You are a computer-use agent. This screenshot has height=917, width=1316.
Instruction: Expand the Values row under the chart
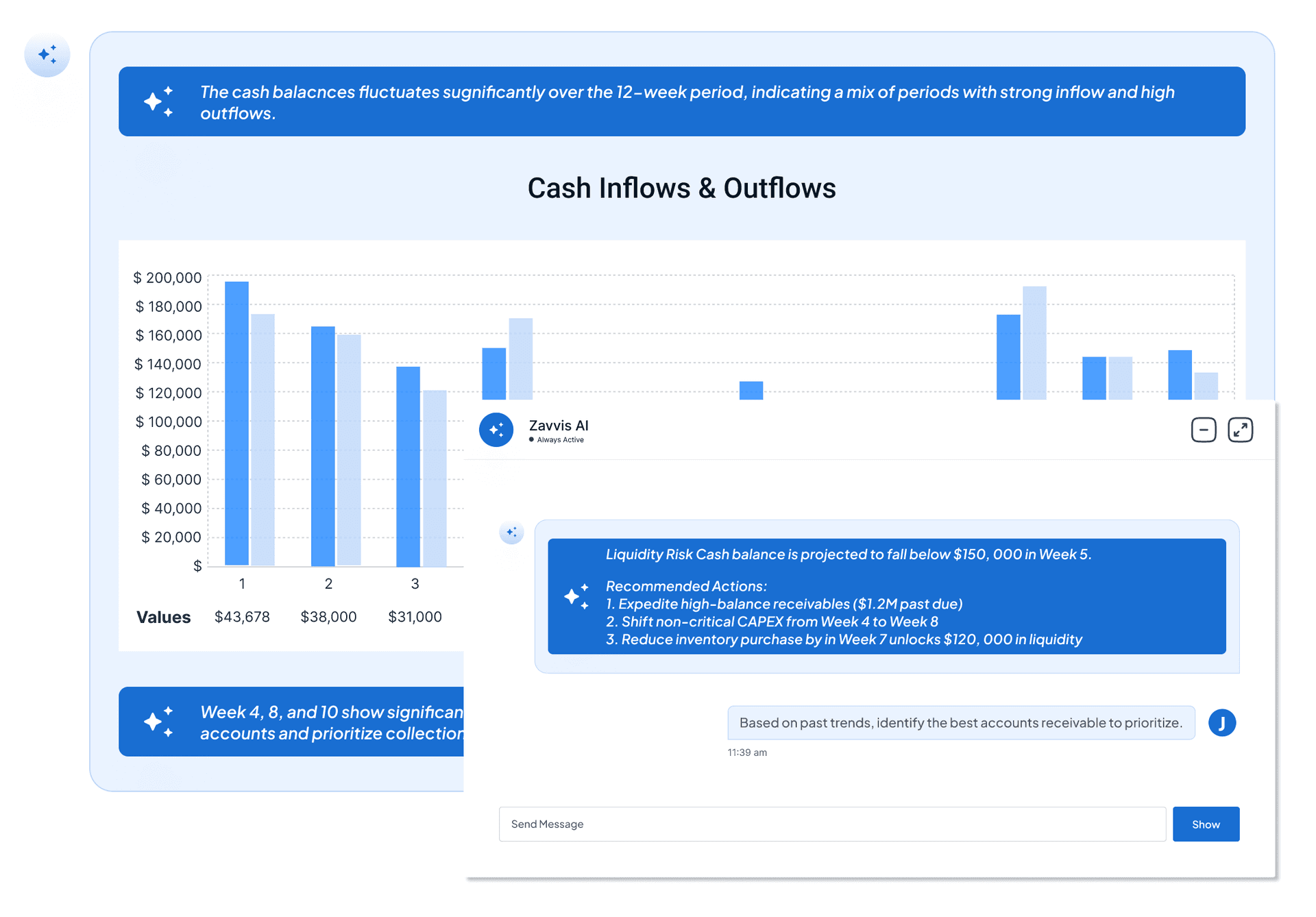click(163, 617)
